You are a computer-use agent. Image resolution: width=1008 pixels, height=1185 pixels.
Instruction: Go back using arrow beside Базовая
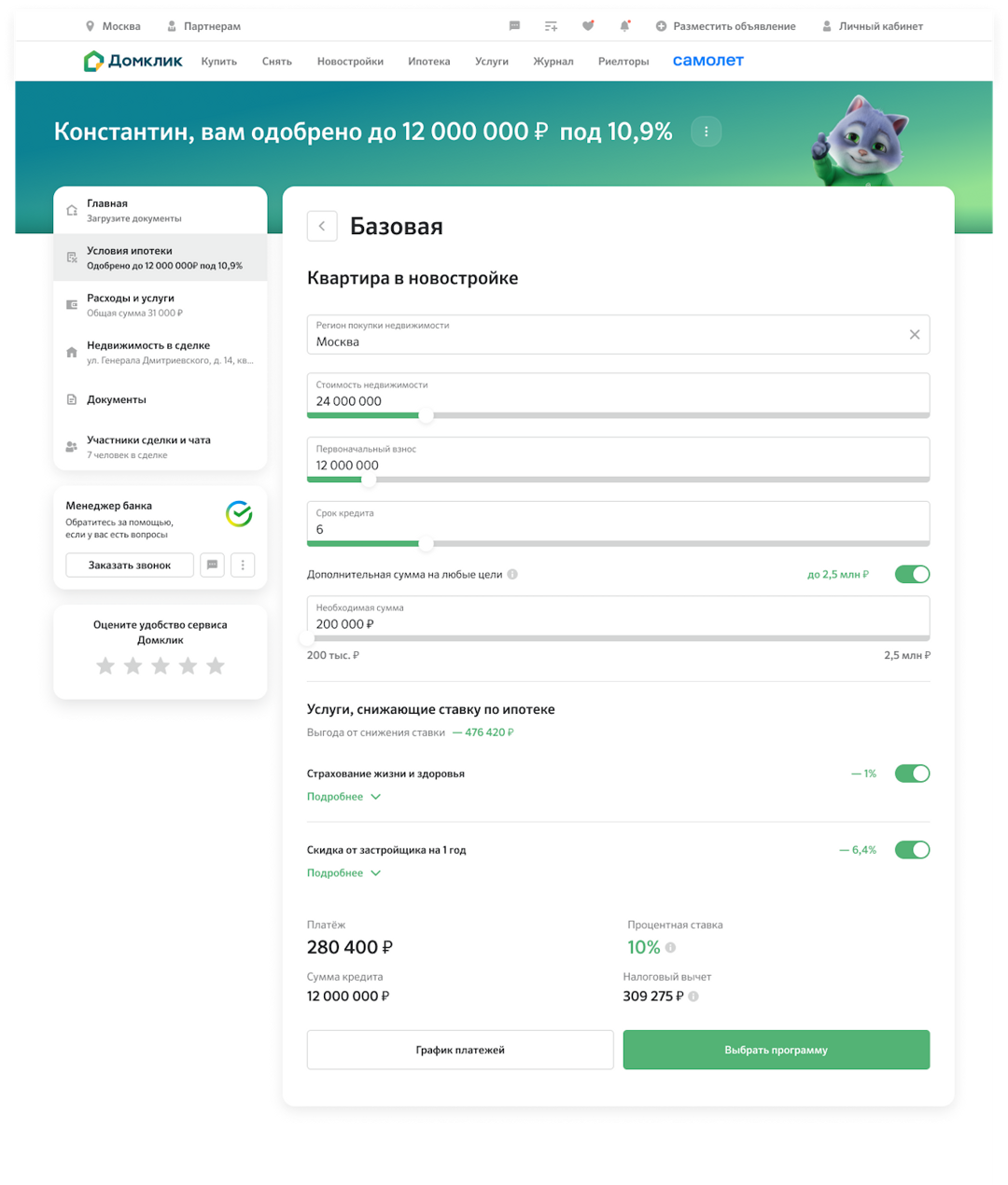tap(322, 226)
